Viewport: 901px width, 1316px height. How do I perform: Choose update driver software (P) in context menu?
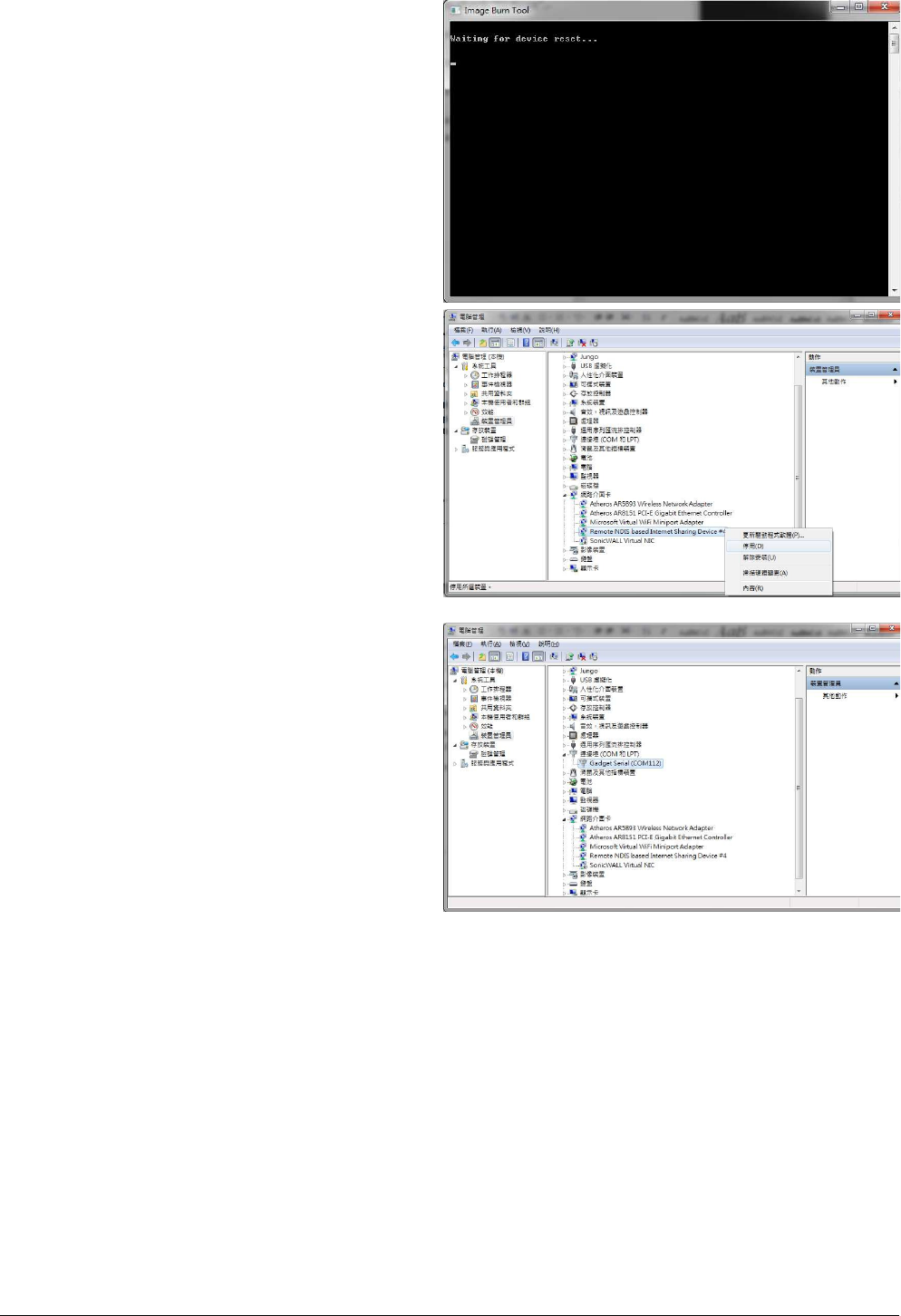[x=779, y=535]
